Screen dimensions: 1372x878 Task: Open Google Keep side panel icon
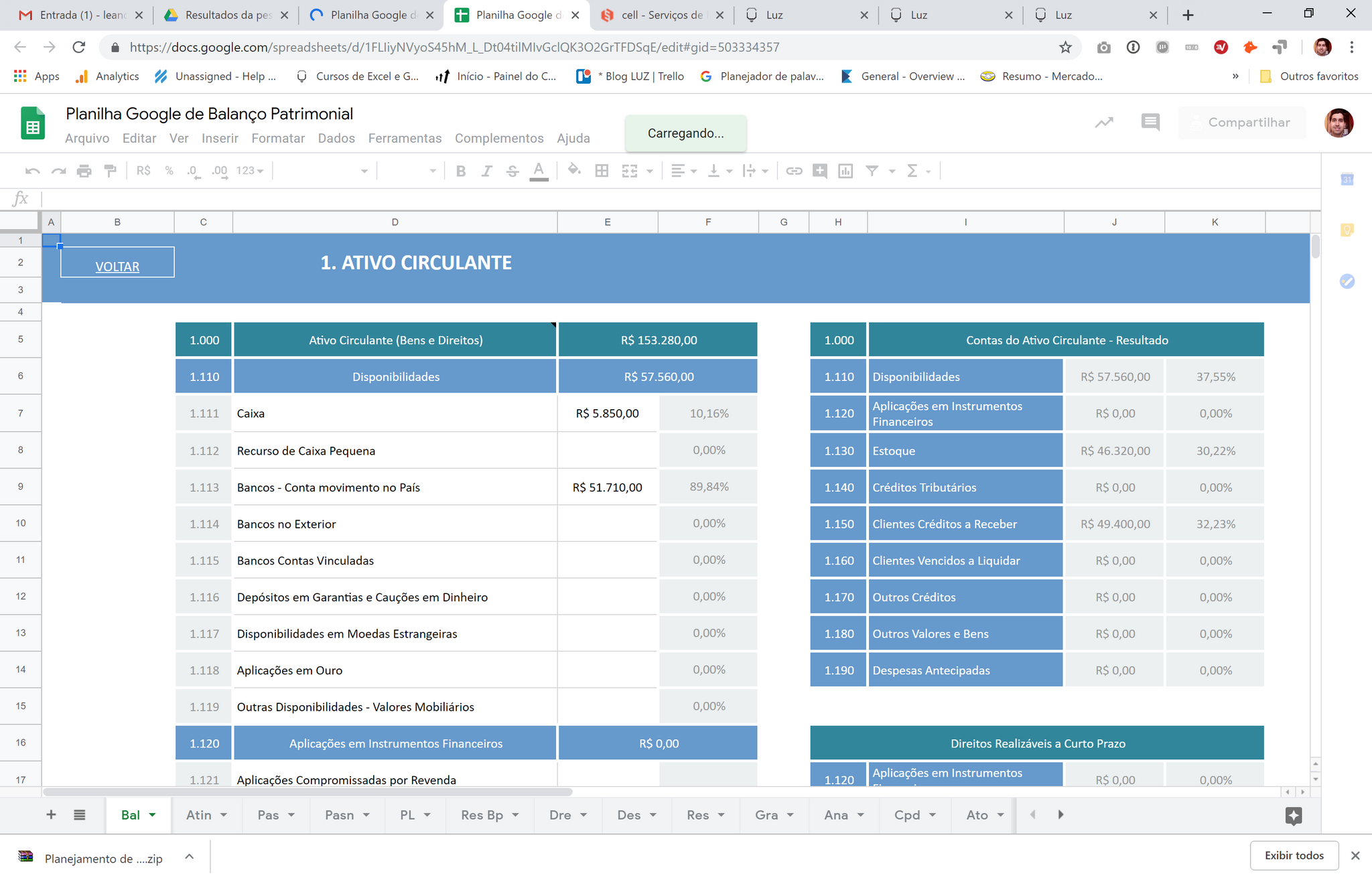coord(1347,230)
